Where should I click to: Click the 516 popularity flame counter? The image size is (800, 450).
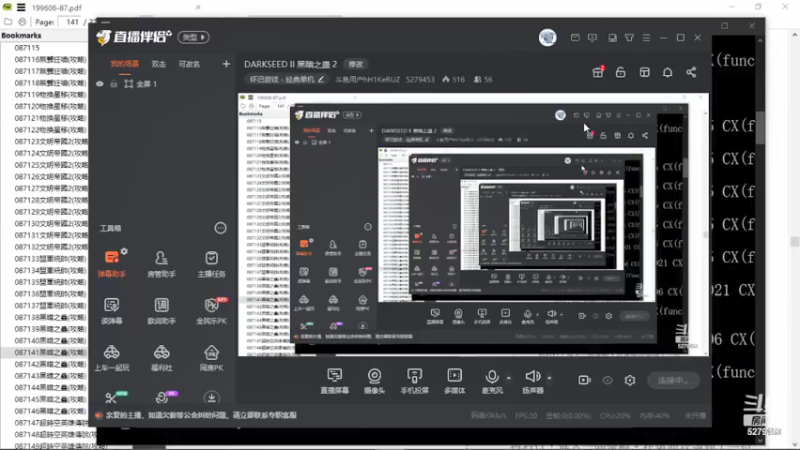[x=454, y=80]
